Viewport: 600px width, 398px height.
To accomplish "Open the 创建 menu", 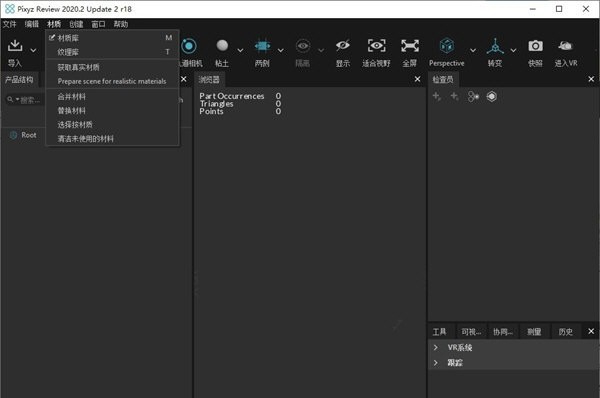I will (x=76, y=24).
